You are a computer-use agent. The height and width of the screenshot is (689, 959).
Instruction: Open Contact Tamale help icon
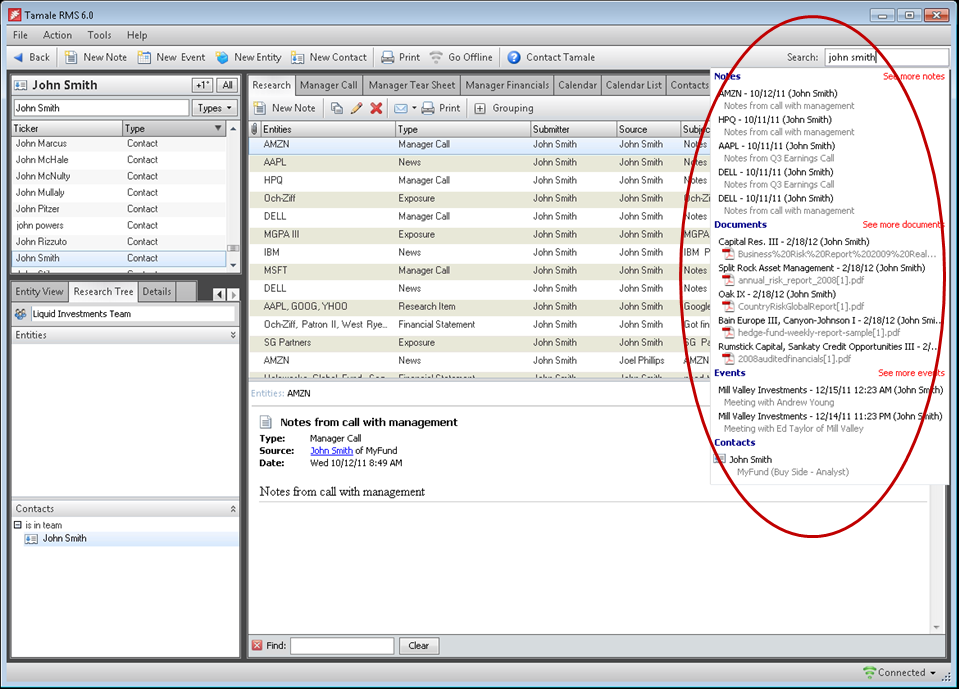514,57
